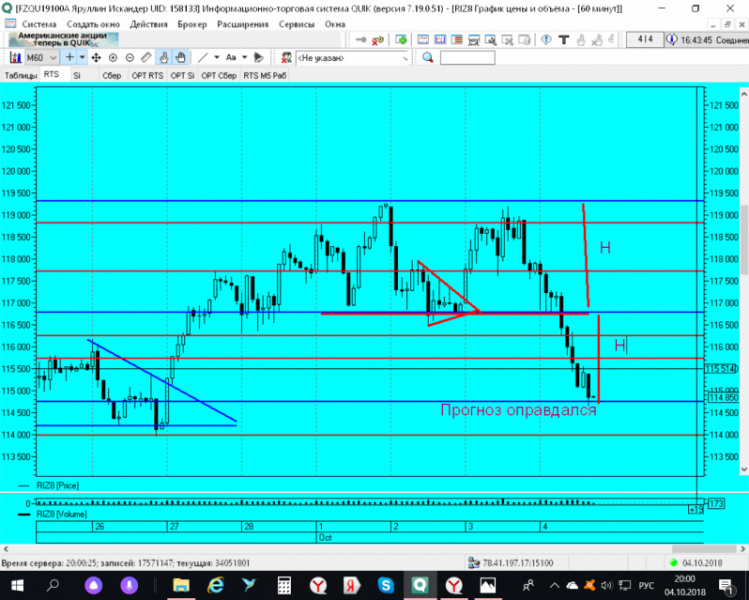Expand line drawing tool options arrow
The height and width of the screenshot is (600, 749).
216,58
